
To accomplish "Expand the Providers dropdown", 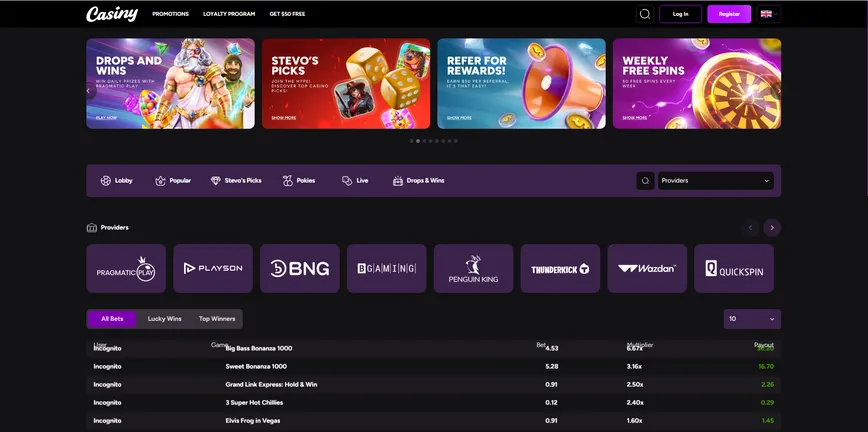I will click(715, 181).
